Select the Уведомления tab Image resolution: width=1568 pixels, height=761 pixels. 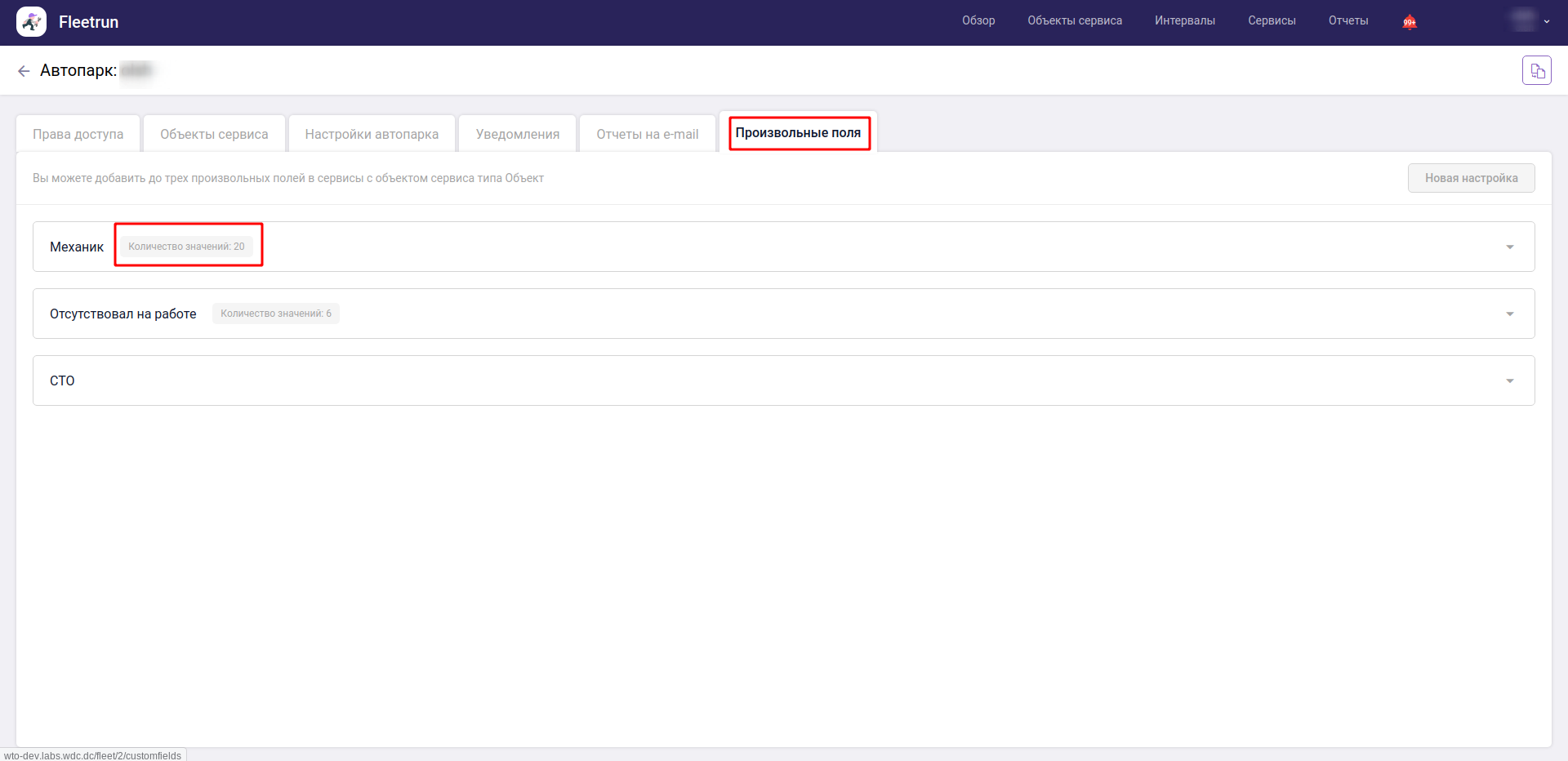[517, 134]
